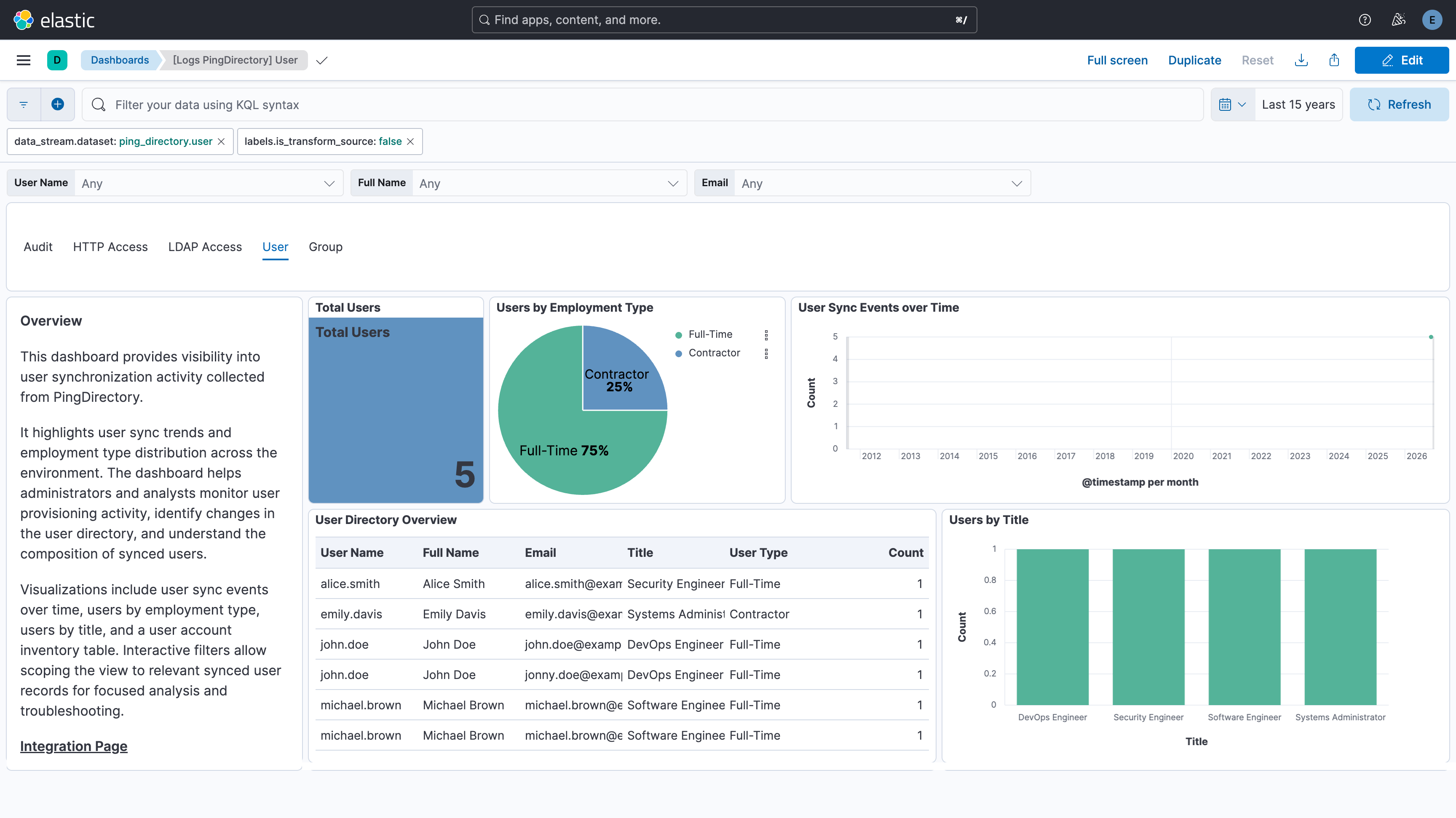This screenshot has width=1456, height=818.
Task: Click the green D space avatar
Action: click(57, 60)
